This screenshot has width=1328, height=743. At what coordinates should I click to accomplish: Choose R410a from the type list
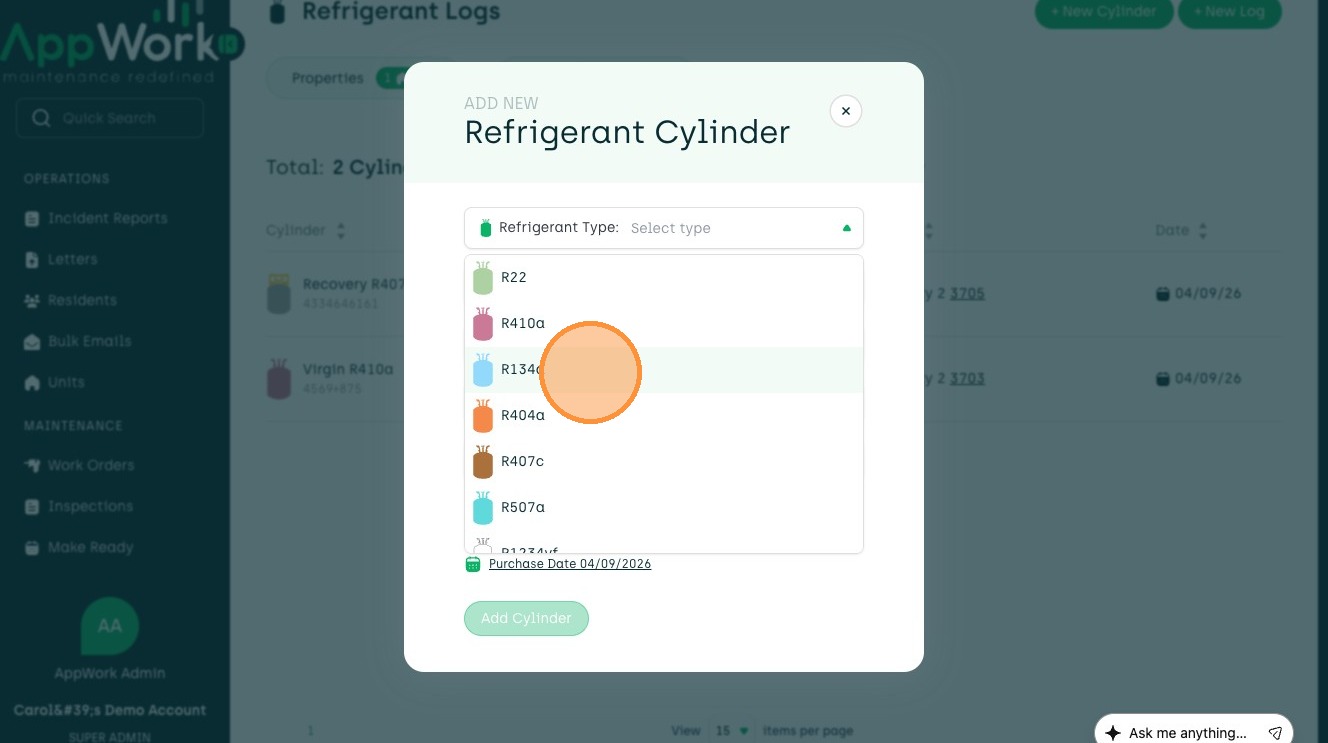523,323
